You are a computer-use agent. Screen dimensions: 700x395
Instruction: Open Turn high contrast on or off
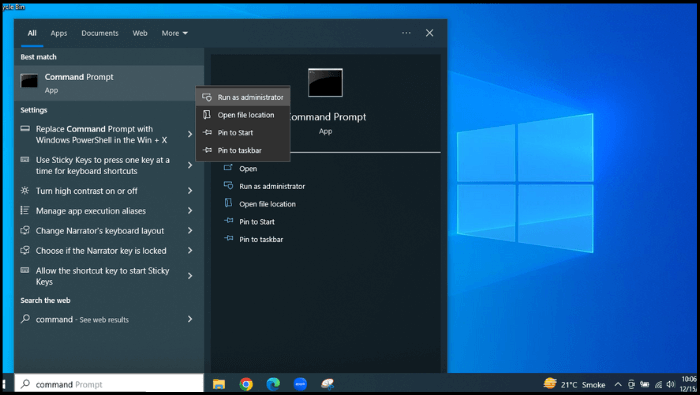click(109, 191)
